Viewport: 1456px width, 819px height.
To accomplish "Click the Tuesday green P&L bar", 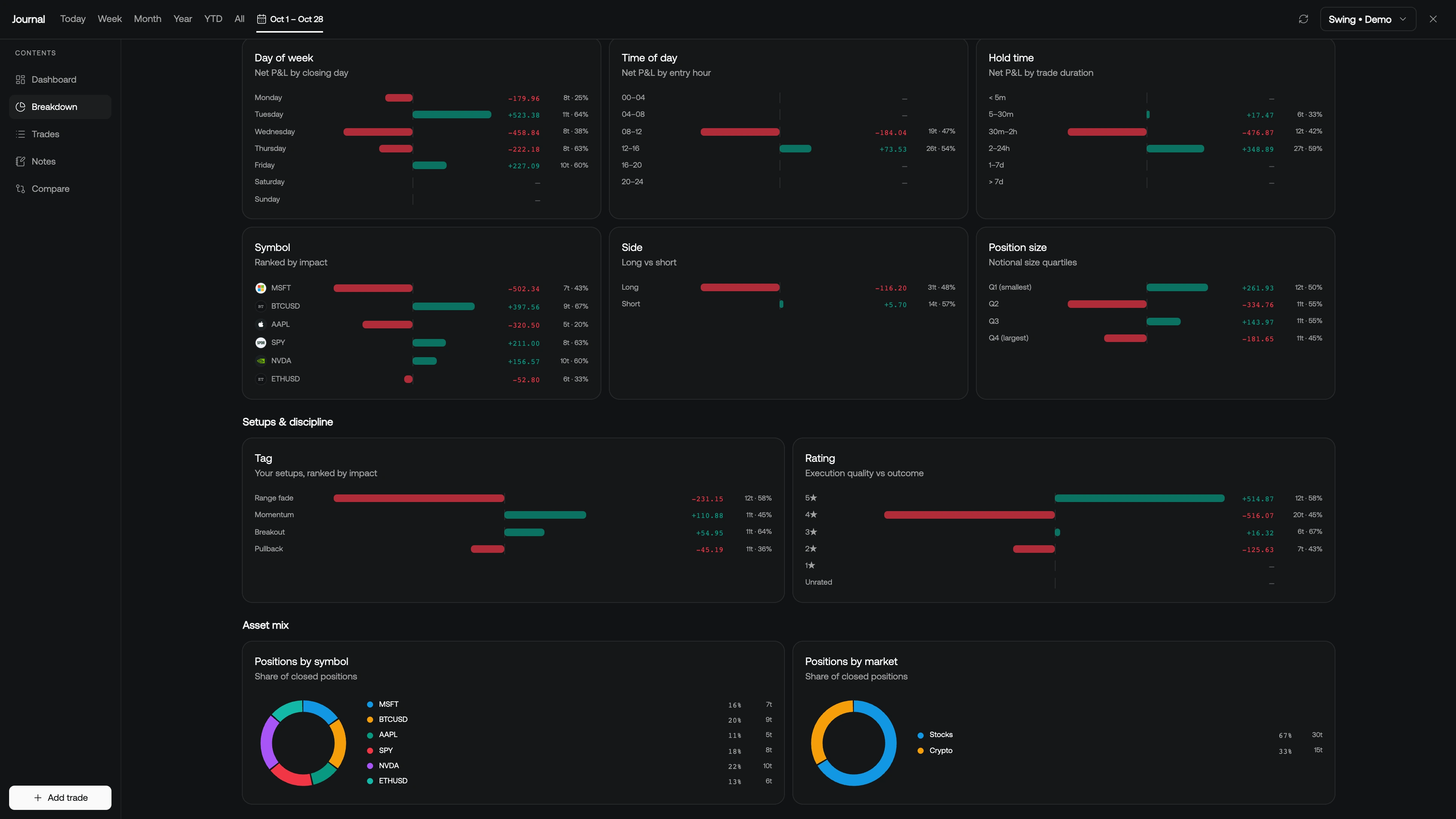I will click(452, 115).
